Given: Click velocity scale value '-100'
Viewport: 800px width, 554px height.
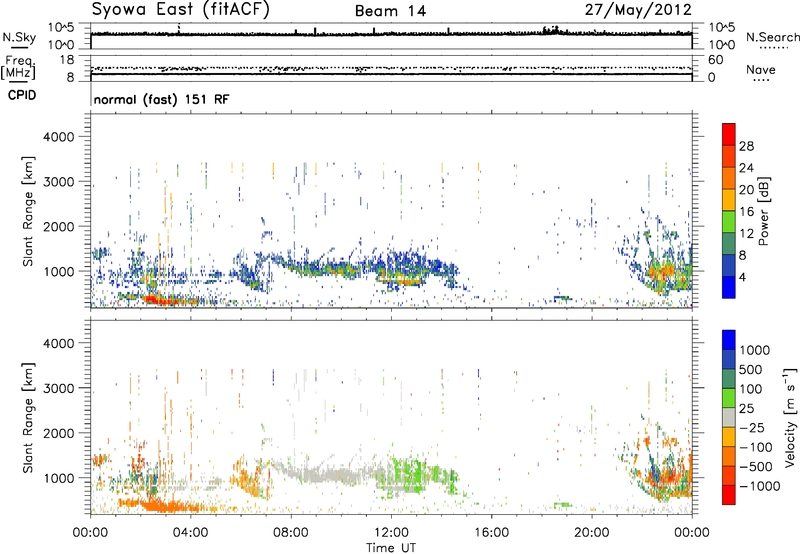Looking at the screenshot, I should pyautogui.click(x=756, y=447).
